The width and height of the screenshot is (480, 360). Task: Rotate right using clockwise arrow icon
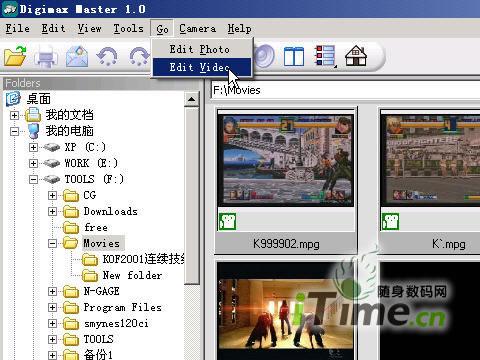pyautogui.click(x=139, y=56)
